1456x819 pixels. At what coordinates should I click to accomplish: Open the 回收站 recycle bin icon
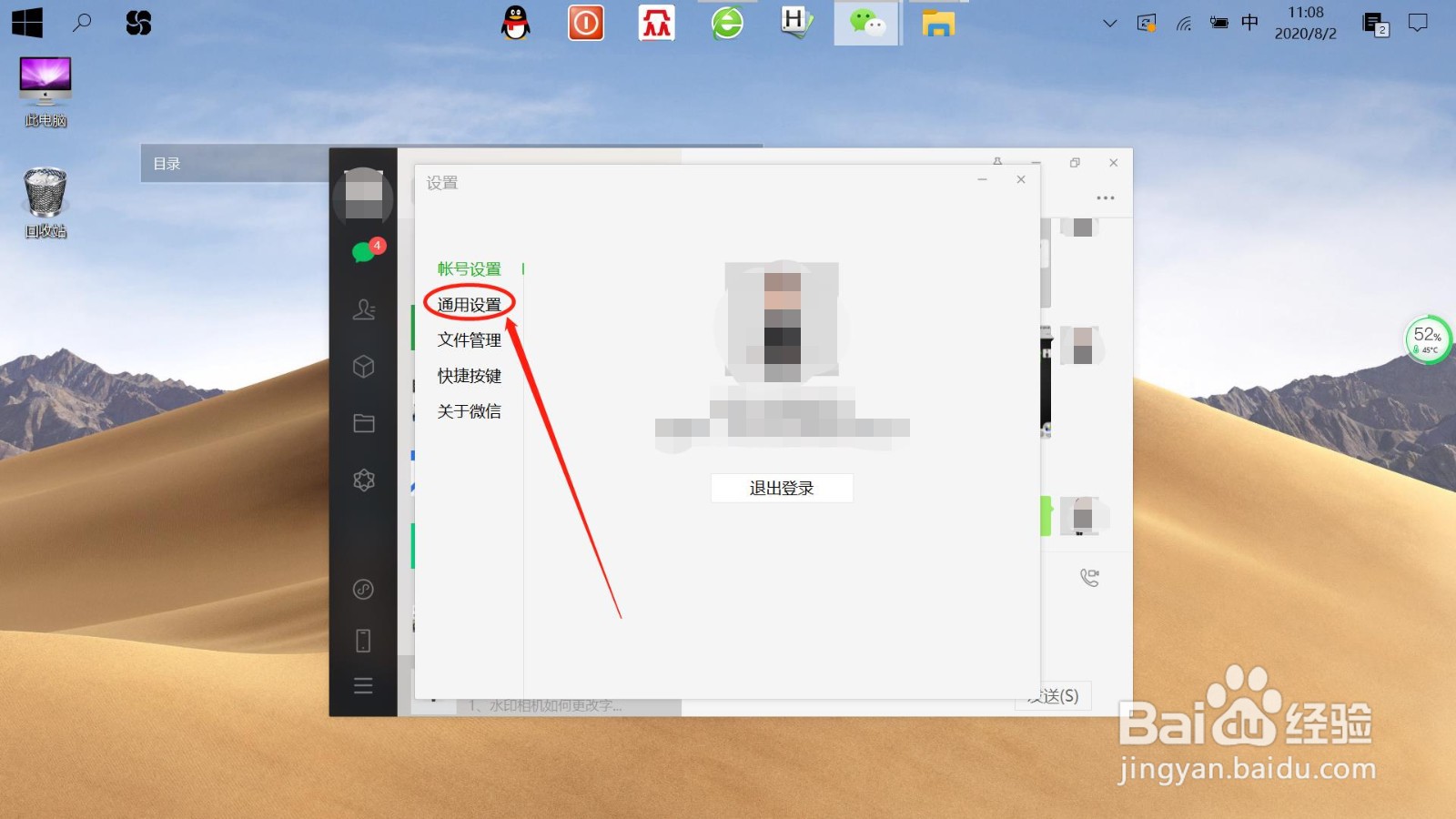pyautogui.click(x=45, y=203)
